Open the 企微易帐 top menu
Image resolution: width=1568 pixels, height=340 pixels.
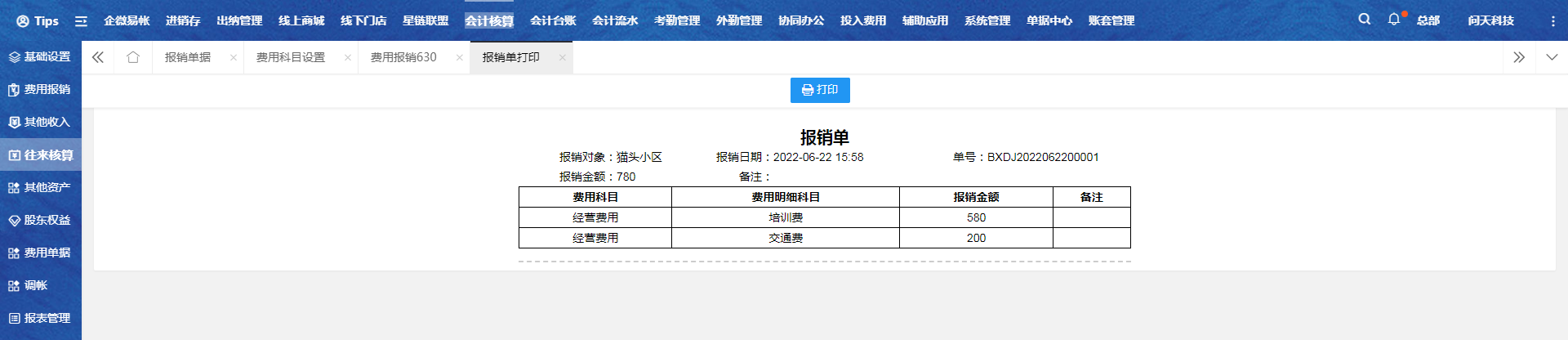click(127, 21)
